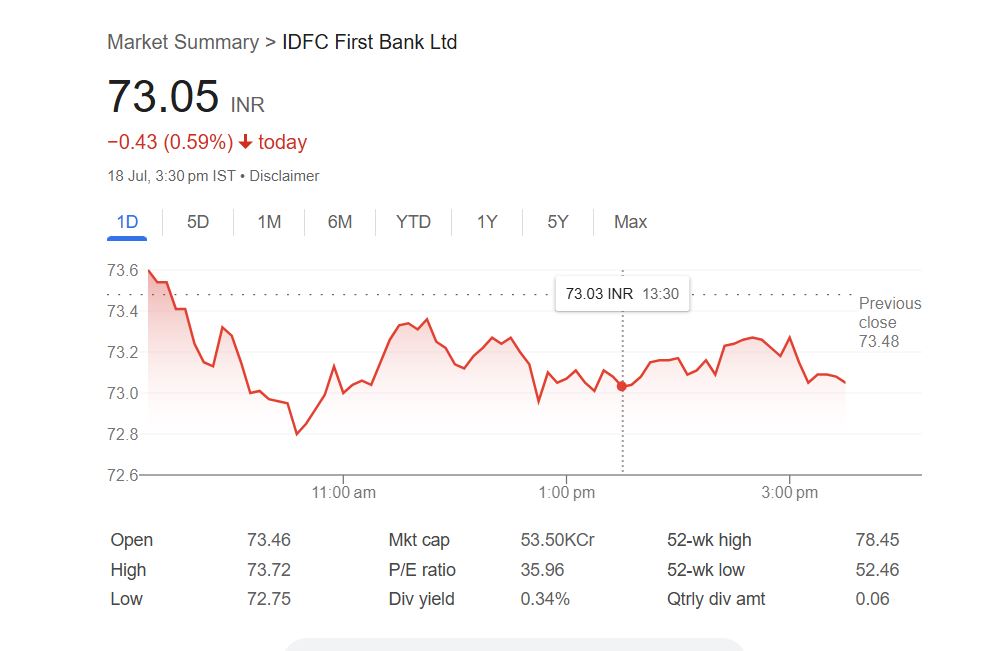
Task: View the 5Y chart range
Action: coord(558,222)
